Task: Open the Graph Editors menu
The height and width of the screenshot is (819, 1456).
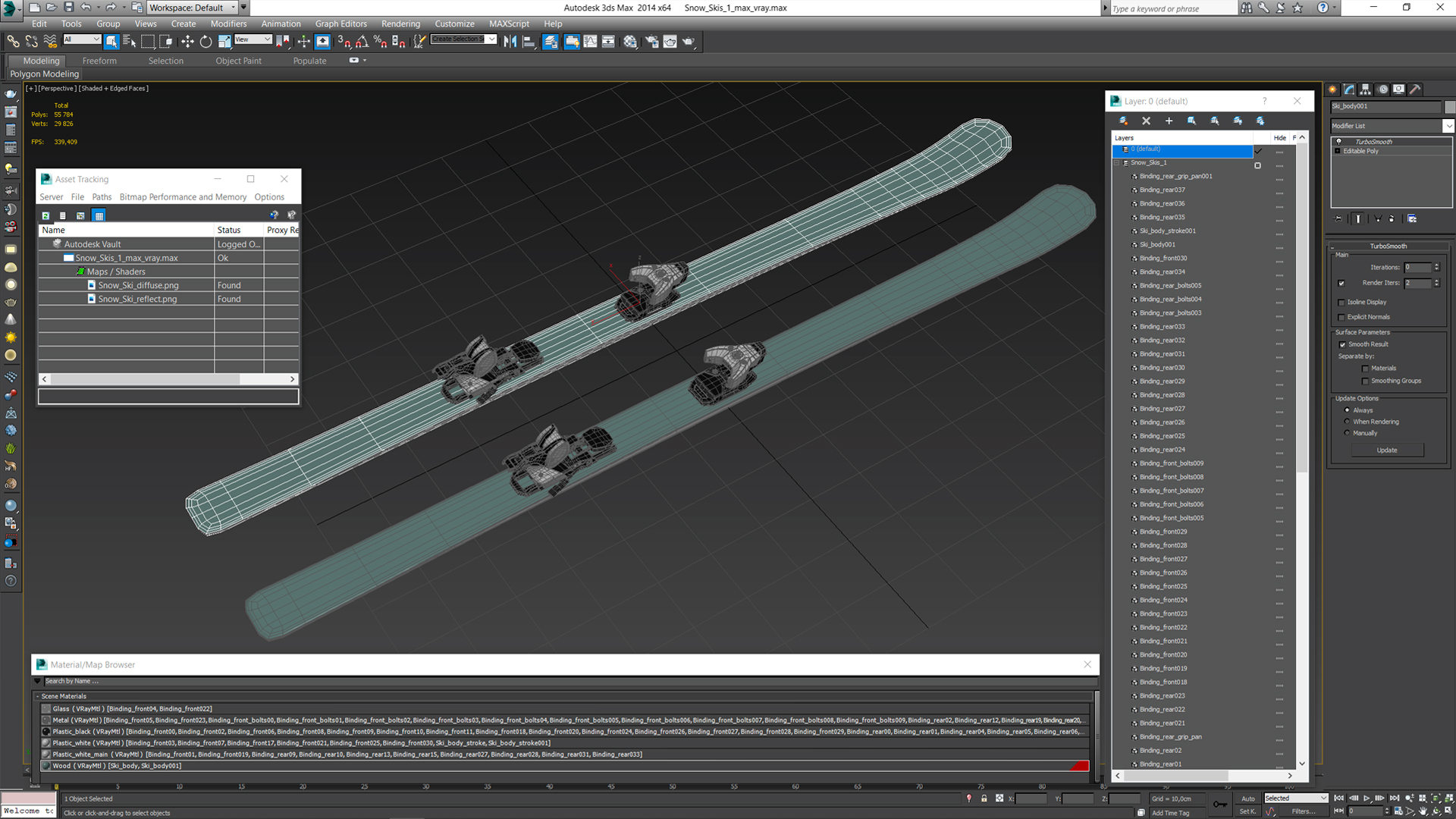Action: click(340, 24)
